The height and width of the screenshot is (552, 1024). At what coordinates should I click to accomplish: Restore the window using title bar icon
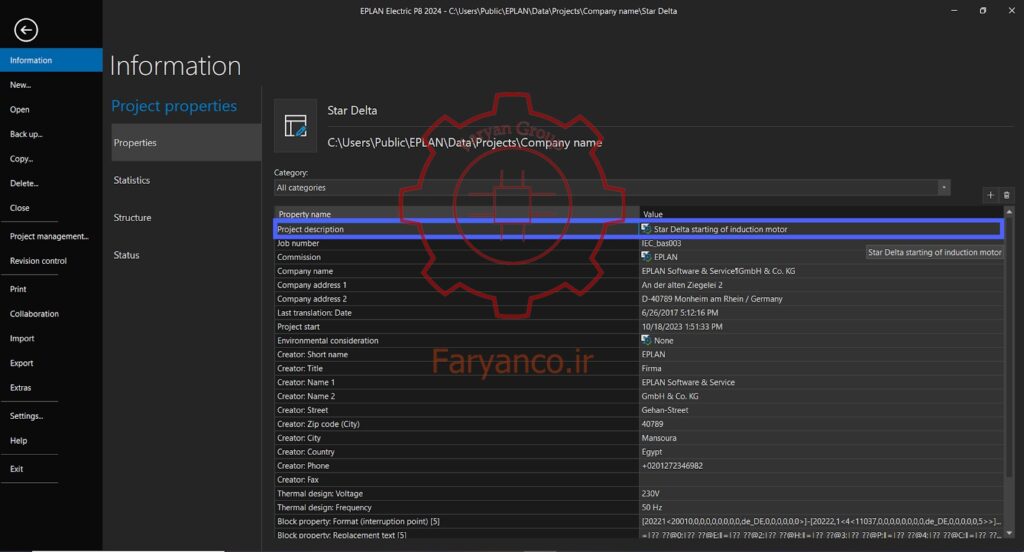[982, 10]
